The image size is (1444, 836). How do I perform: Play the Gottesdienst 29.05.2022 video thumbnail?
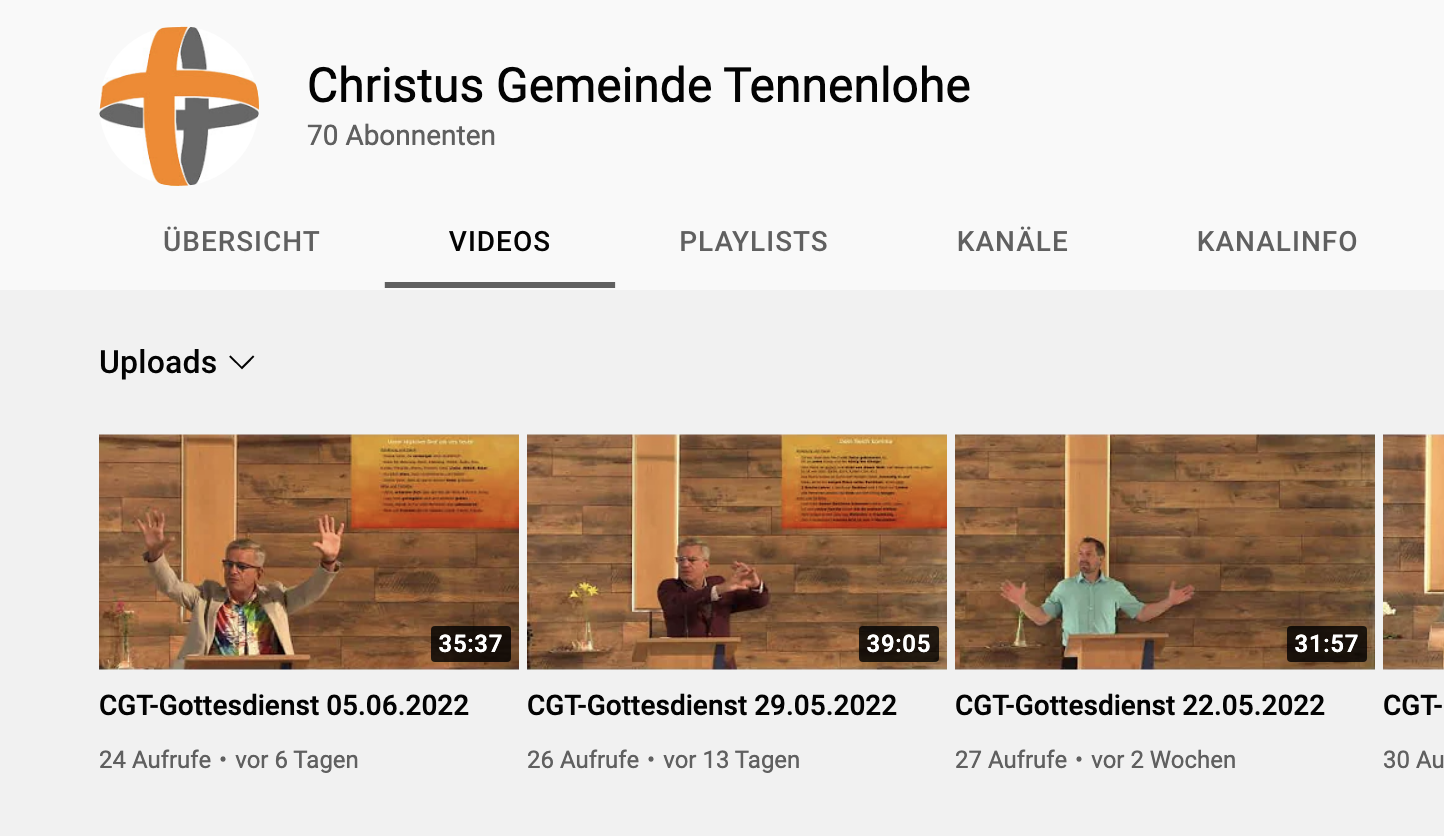(x=737, y=552)
